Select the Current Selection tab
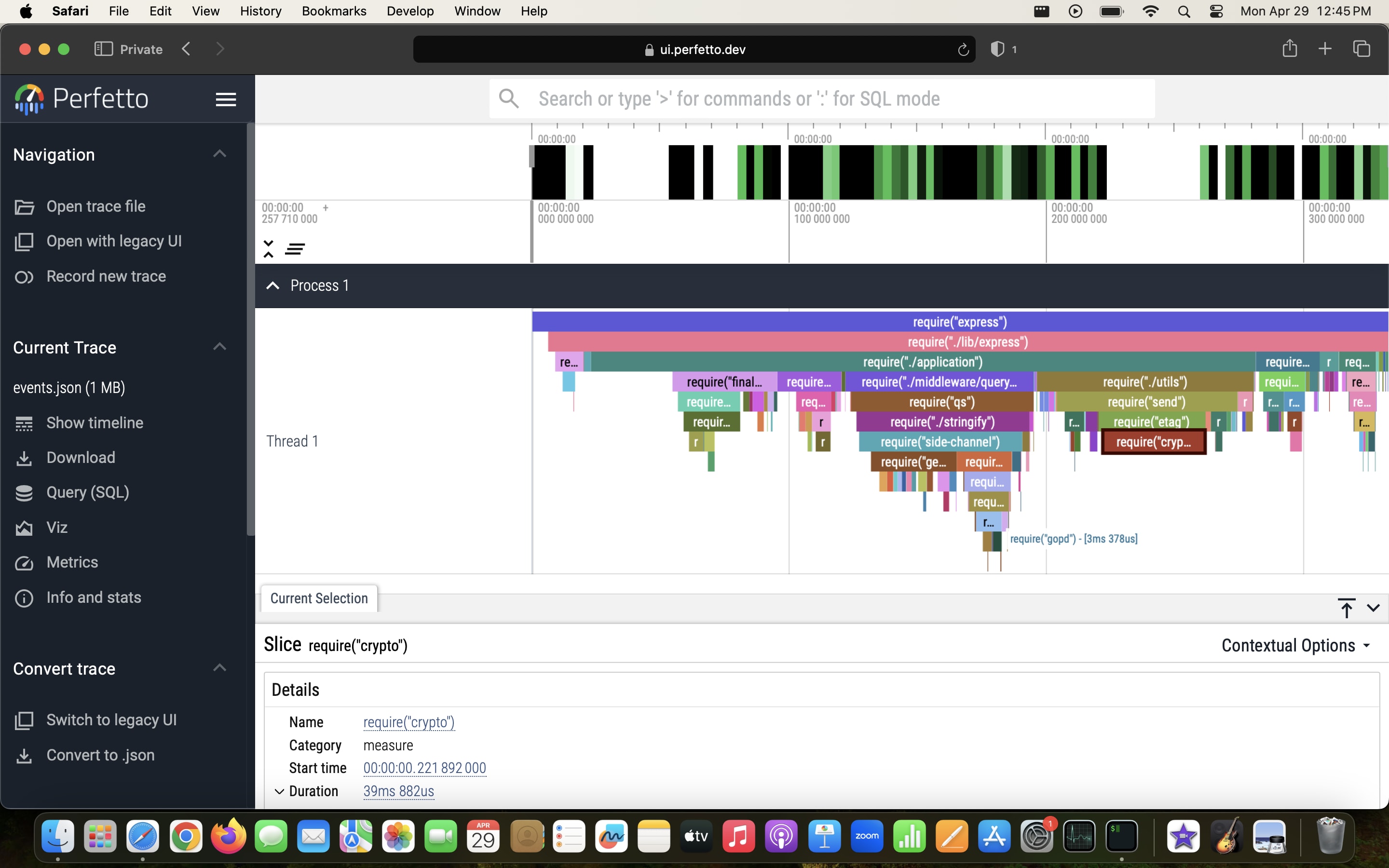 point(318,598)
